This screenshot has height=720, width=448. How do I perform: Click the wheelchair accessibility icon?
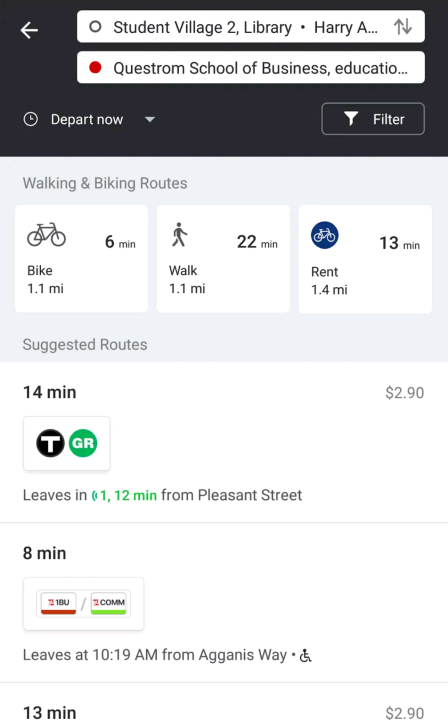[305, 656]
